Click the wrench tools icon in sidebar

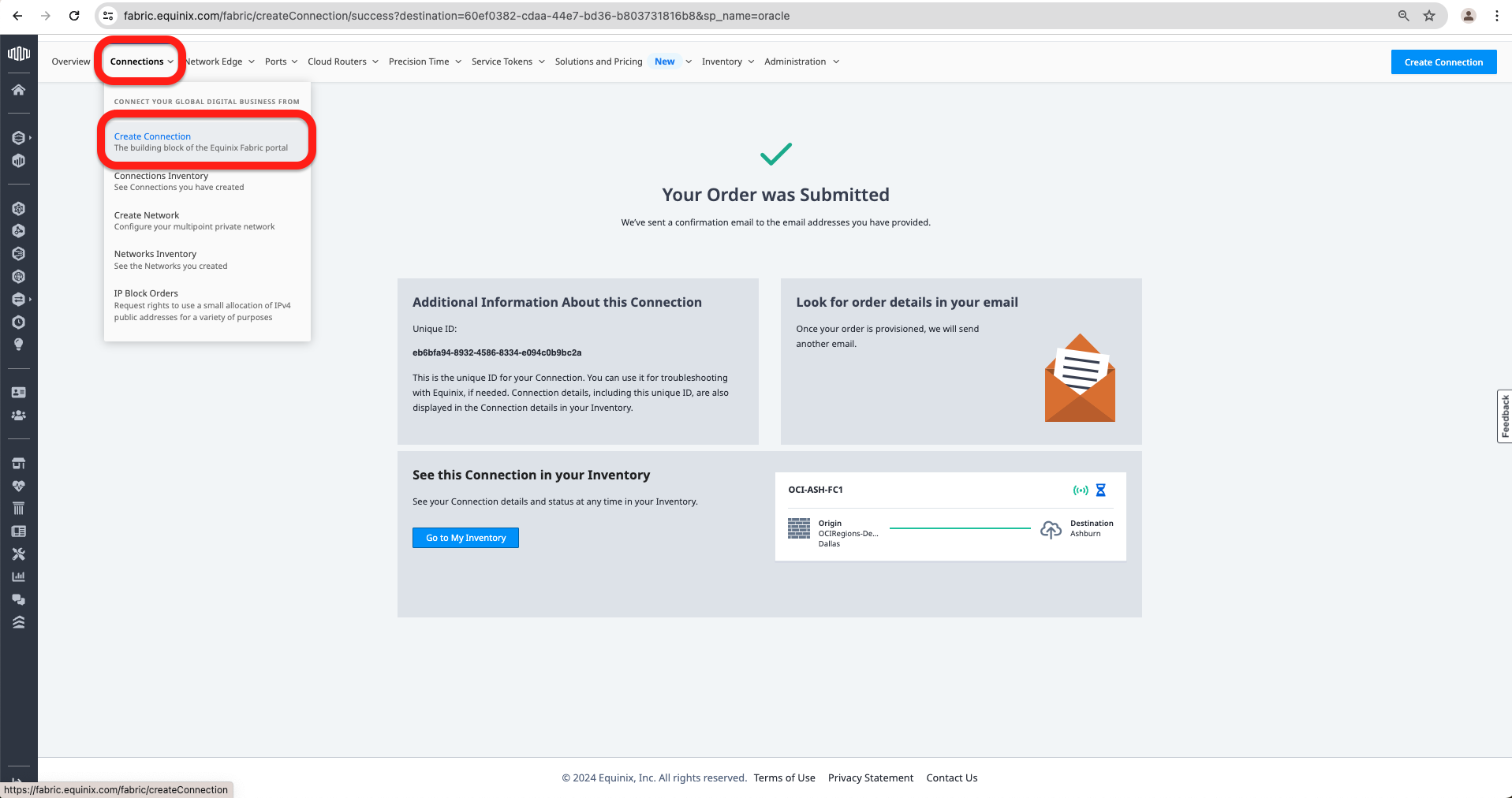click(18, 554)
